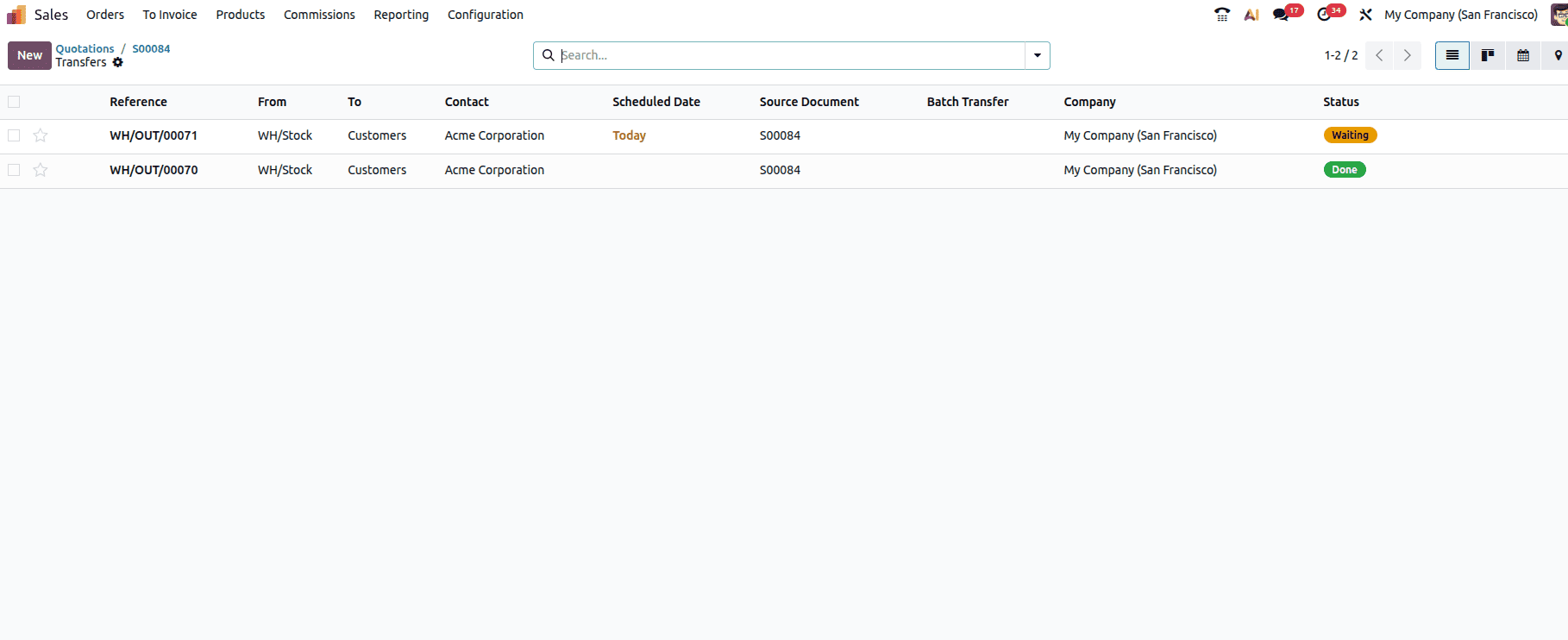Open the user avatar menu

coord(1559,15)
